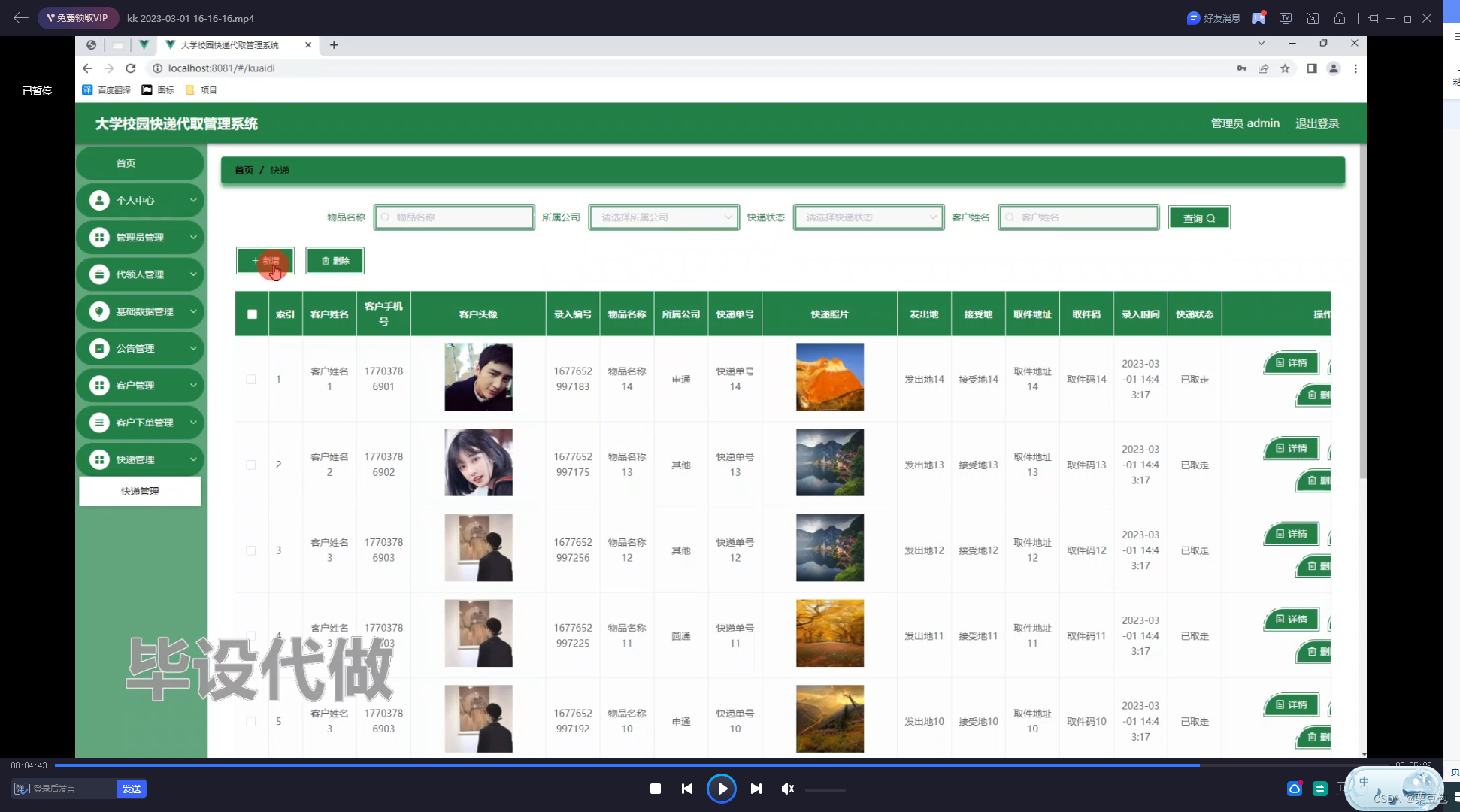Viewport: 1460px width, 812px height.
Task: Select 快递管理 submenu item
Action: pyautogui.click(x=140, y=492)
